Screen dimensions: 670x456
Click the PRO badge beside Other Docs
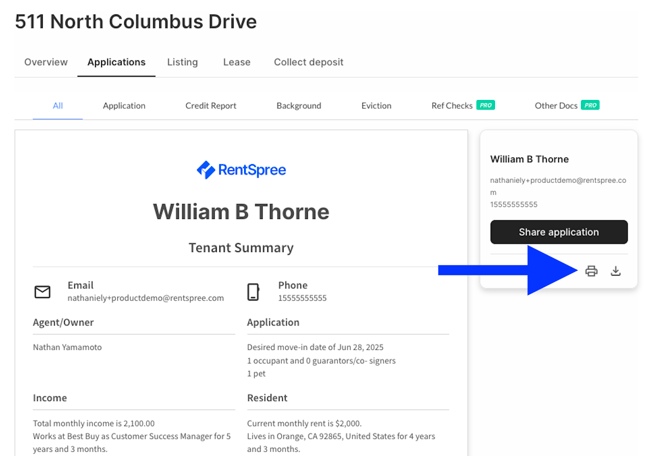point(590,105)
